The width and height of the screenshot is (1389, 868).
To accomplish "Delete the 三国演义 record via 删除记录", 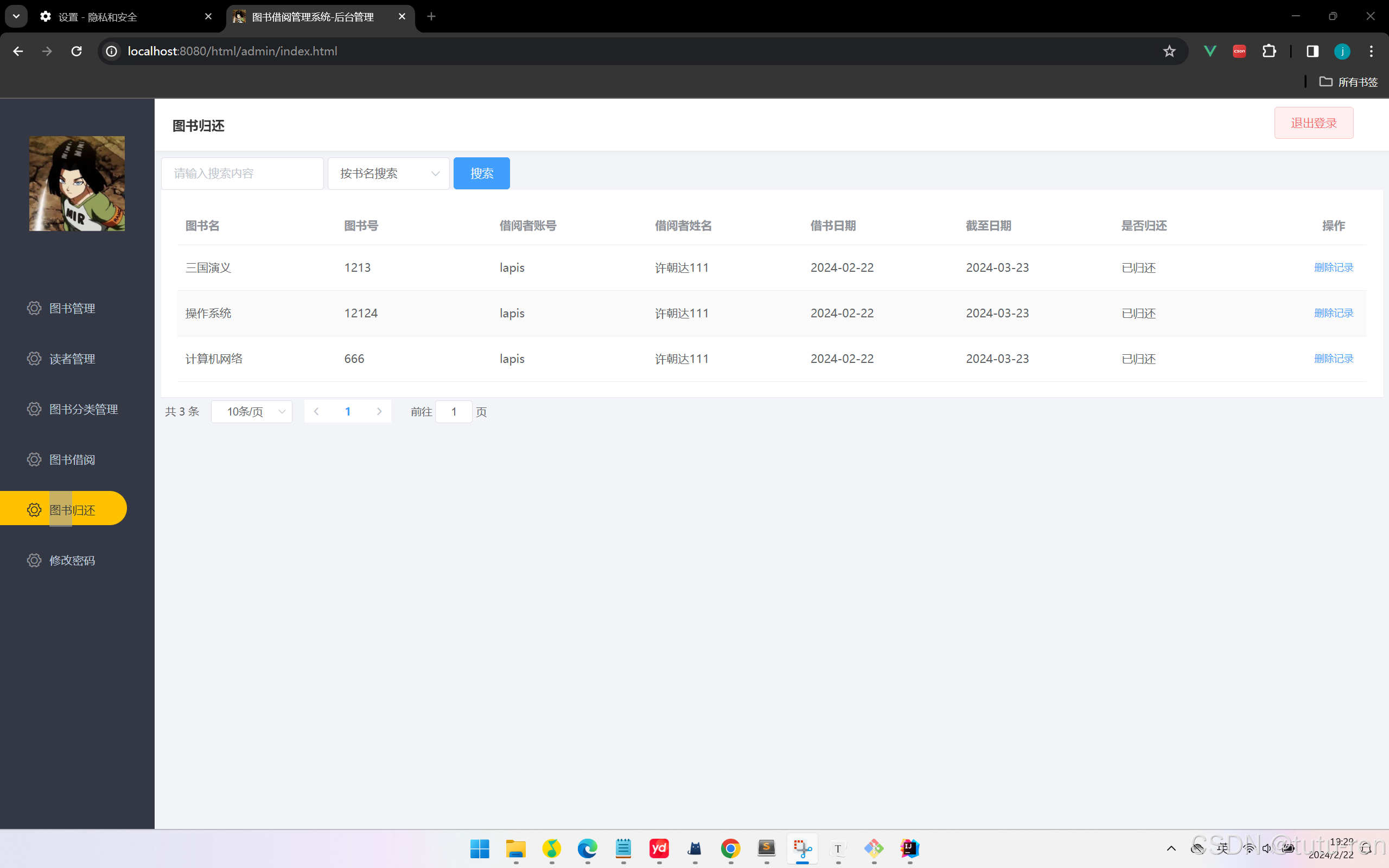I will coord(1333,267).
